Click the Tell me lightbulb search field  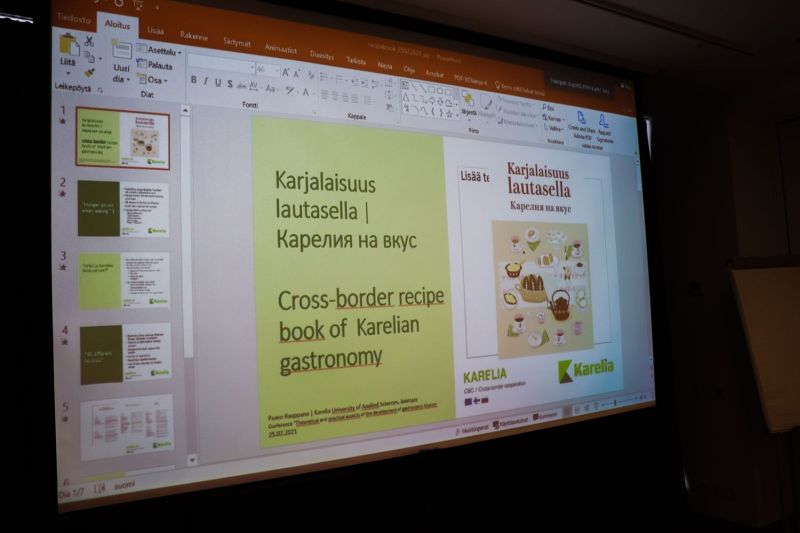pyautogui.click(x=519, y=89)
